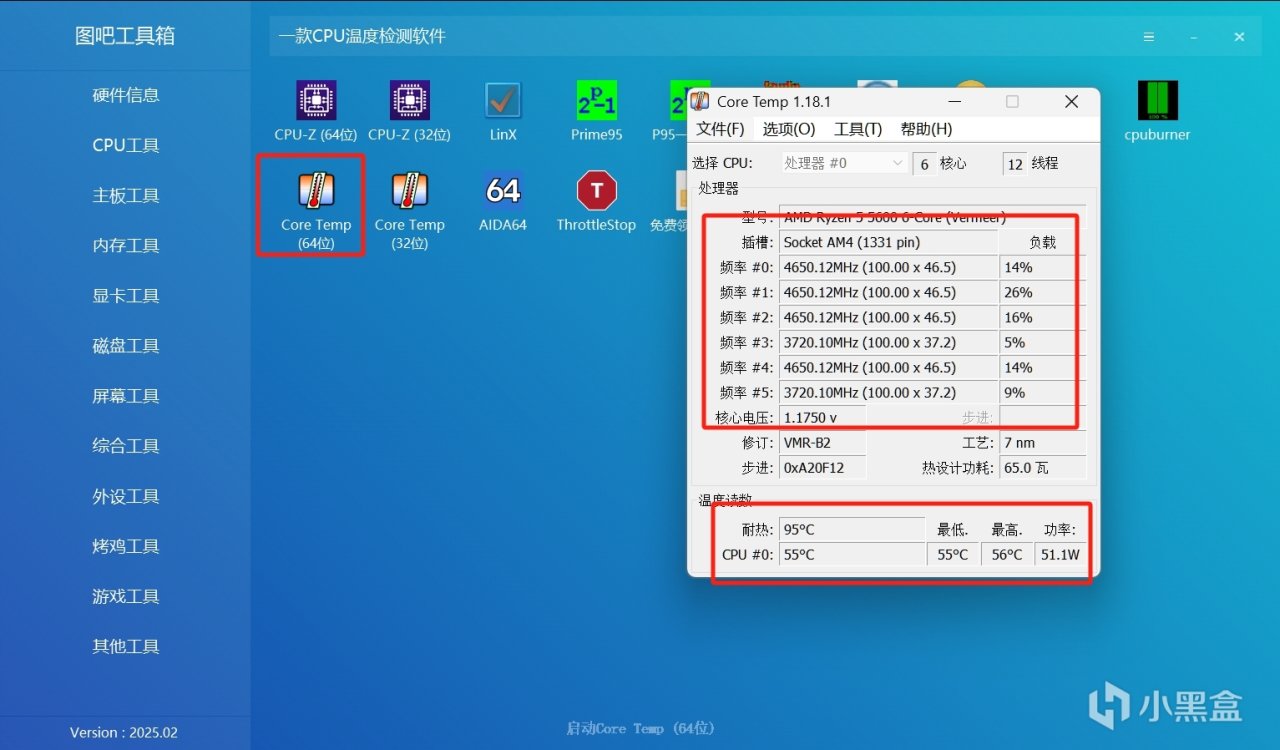Launch the CPU-Z (64位) tool
The width and height of the screenshot is (1280, 750).
coord(316,111)
